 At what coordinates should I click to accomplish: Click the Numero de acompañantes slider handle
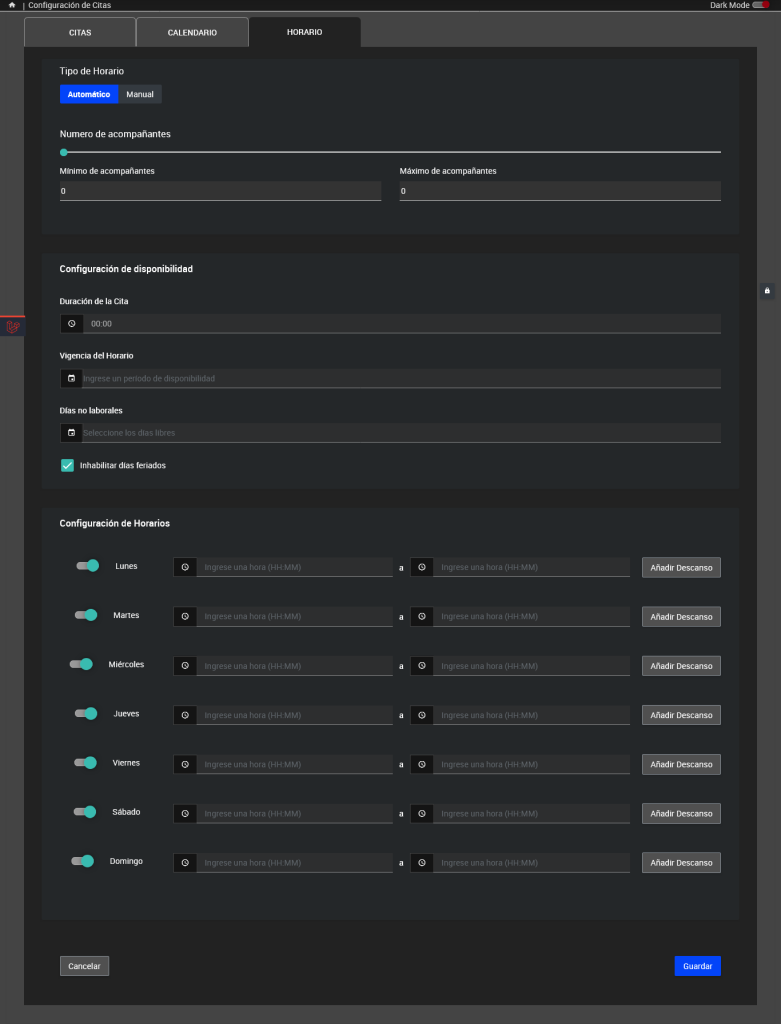pos(64,152)
